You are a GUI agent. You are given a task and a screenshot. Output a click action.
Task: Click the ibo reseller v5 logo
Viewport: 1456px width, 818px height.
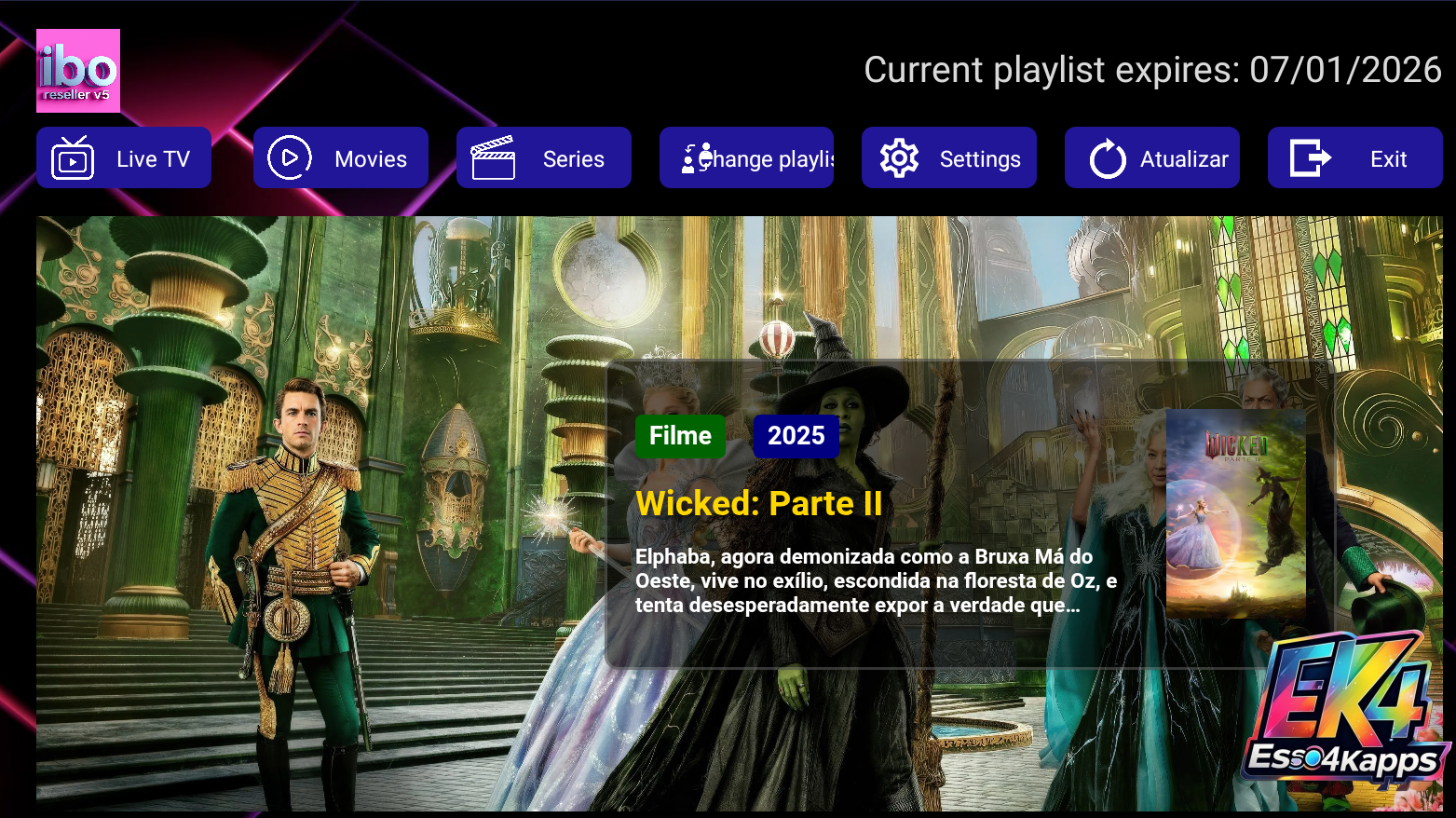tap(78, 71)
